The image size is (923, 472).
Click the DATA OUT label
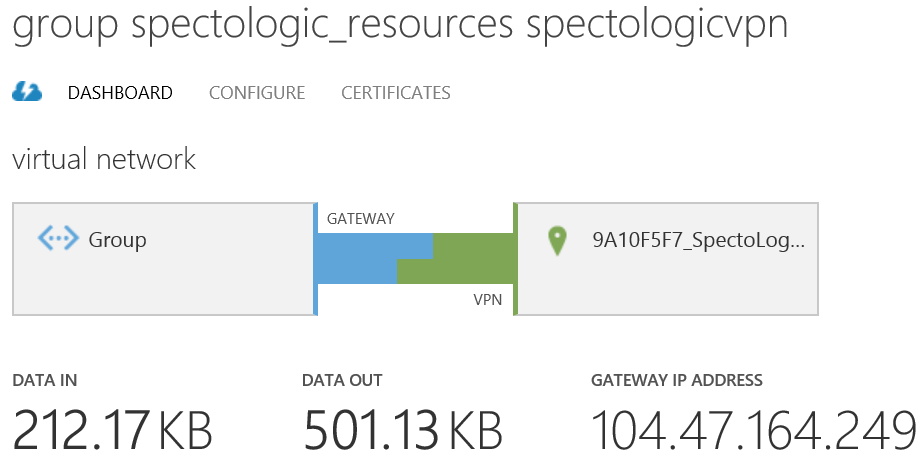coord(342,380)
